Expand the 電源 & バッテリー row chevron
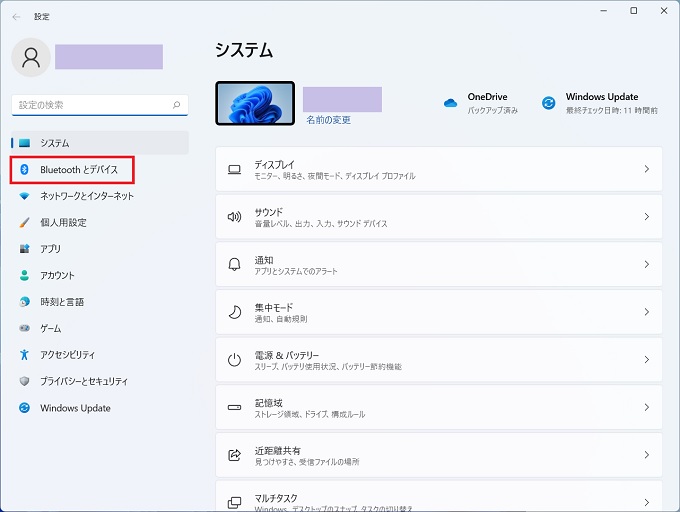 pyautogui.click(x=647, y=360)
